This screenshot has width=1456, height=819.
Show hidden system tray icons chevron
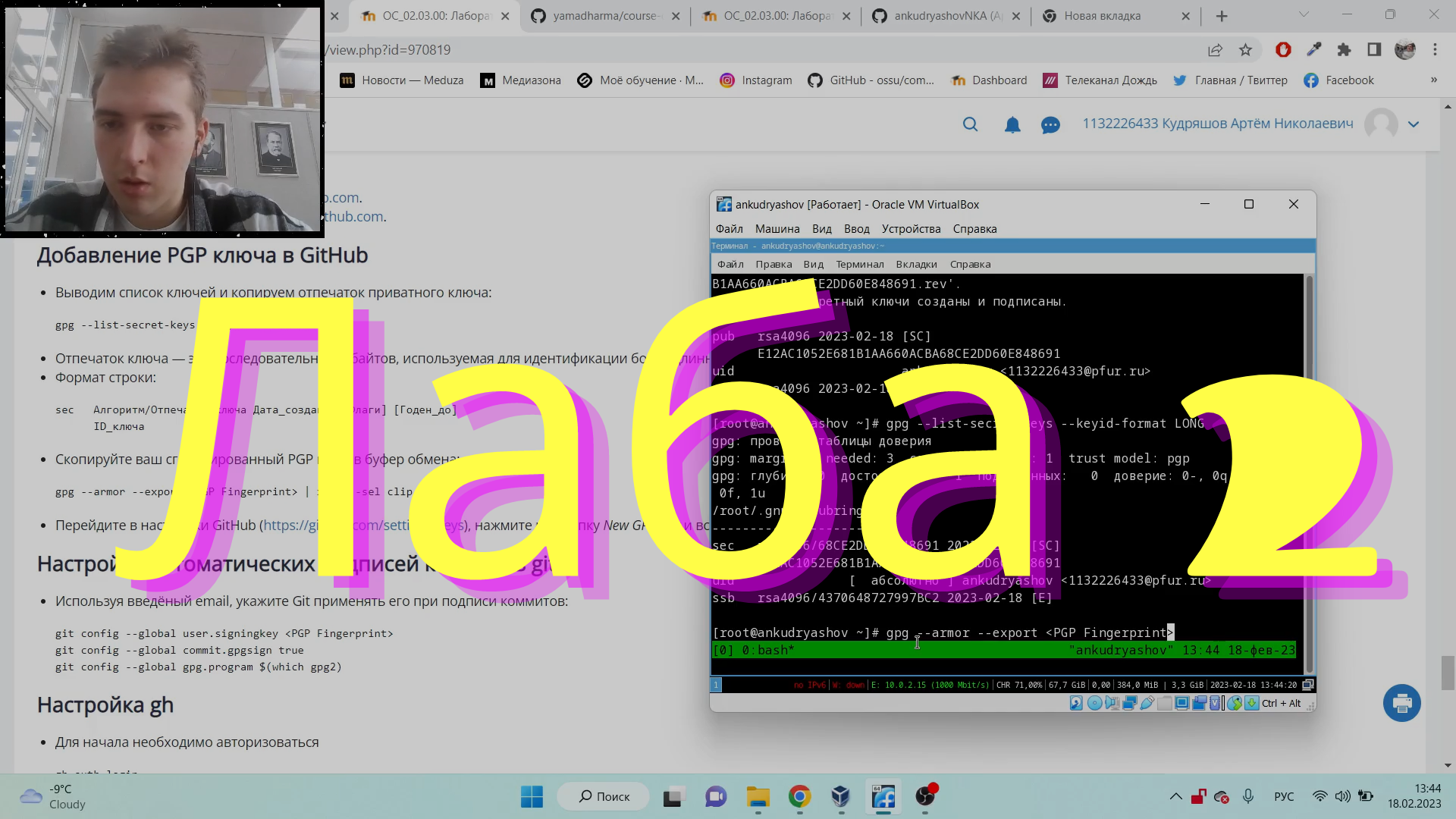point(1175,796)
